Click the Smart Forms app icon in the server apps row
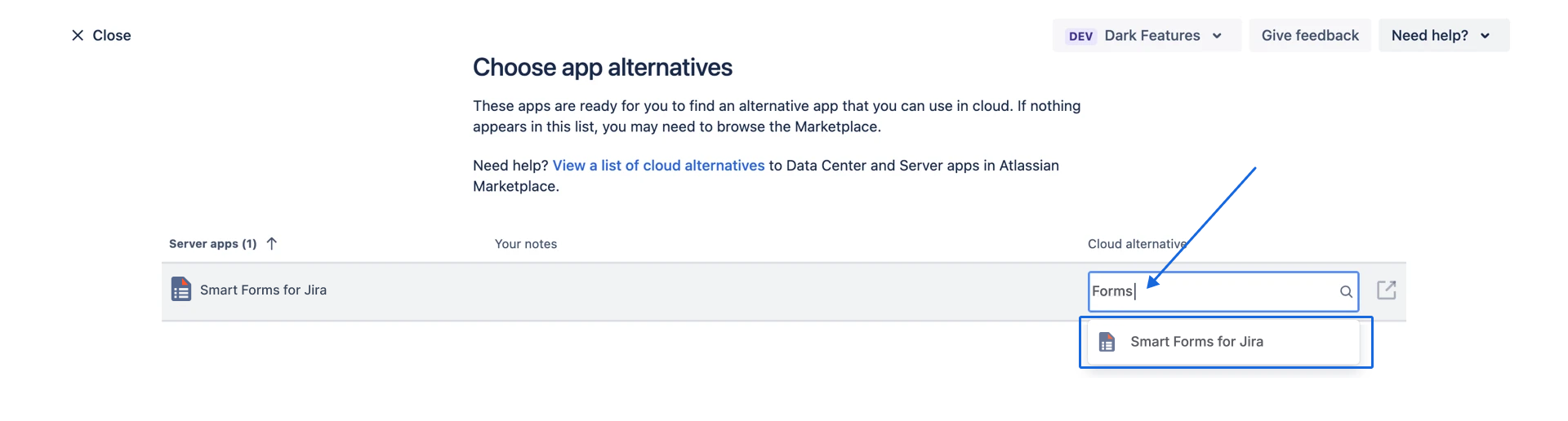 coord(181,290)
